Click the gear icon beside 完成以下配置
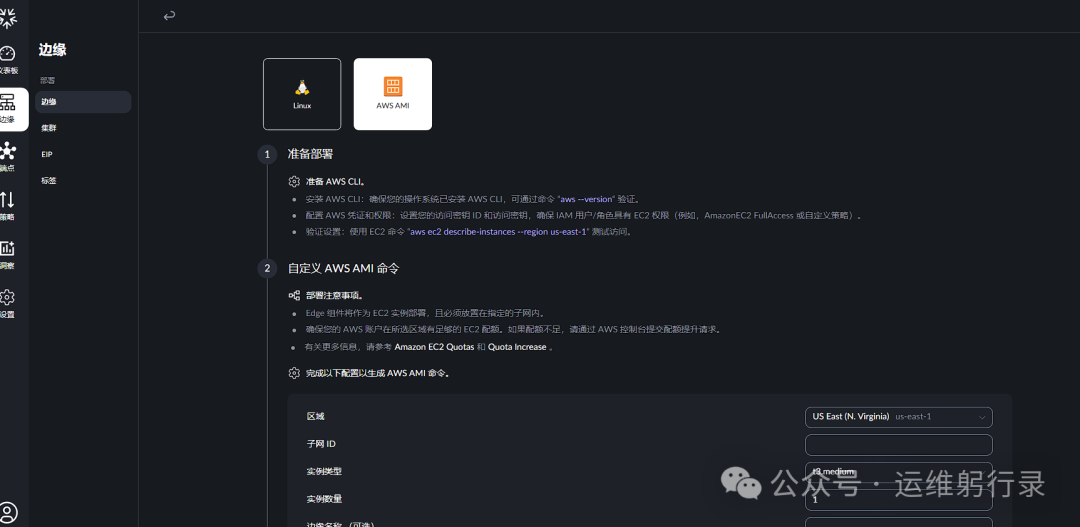This screenshot has height=527, width=1080. (x=294, y=373)
